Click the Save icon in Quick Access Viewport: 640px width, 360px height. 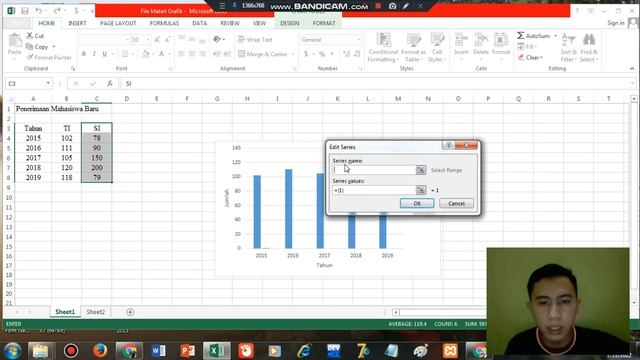(x=25, y=11)
